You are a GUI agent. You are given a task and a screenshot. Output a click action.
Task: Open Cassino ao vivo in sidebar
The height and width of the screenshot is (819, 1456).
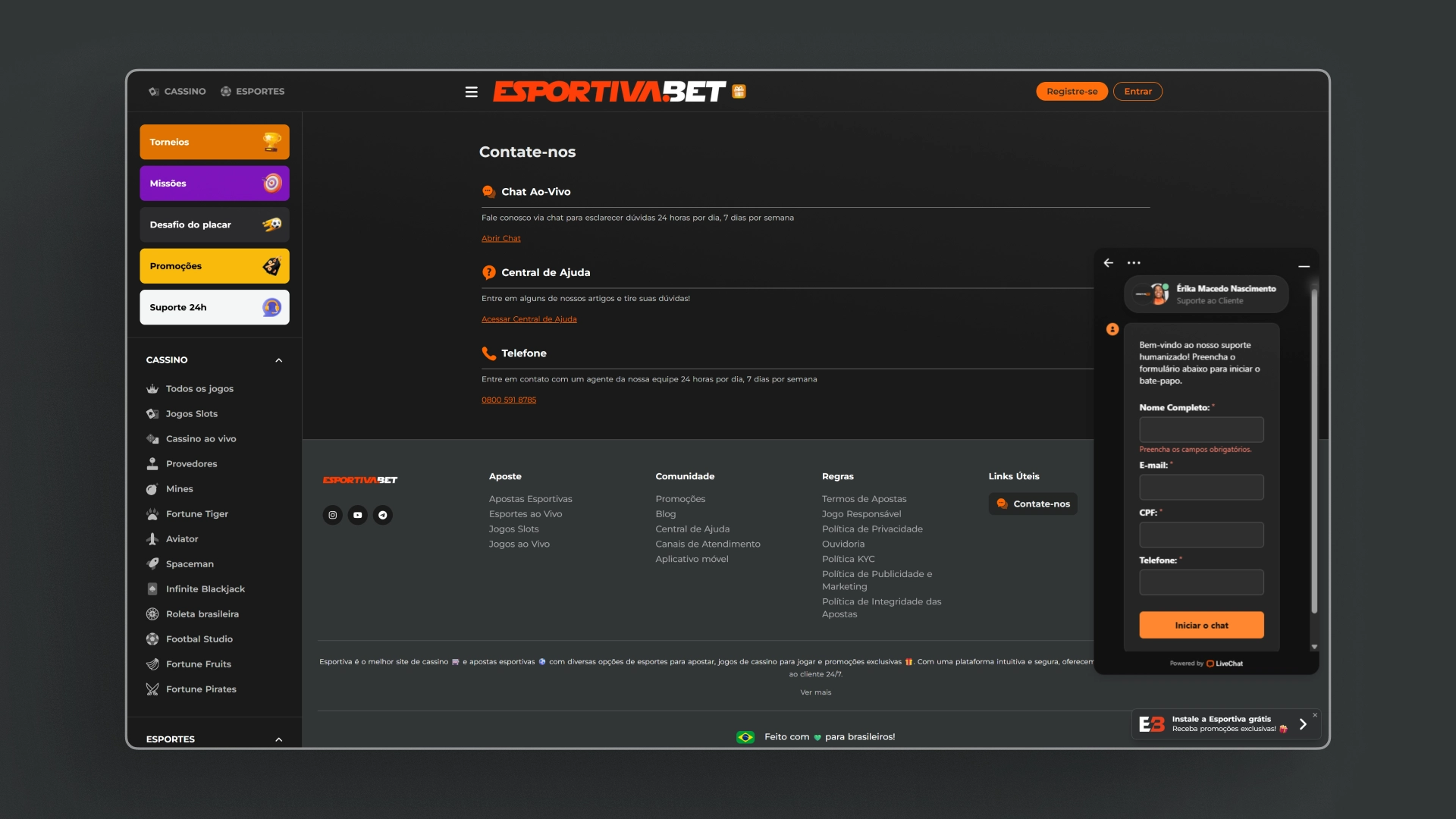pos(201,439)
